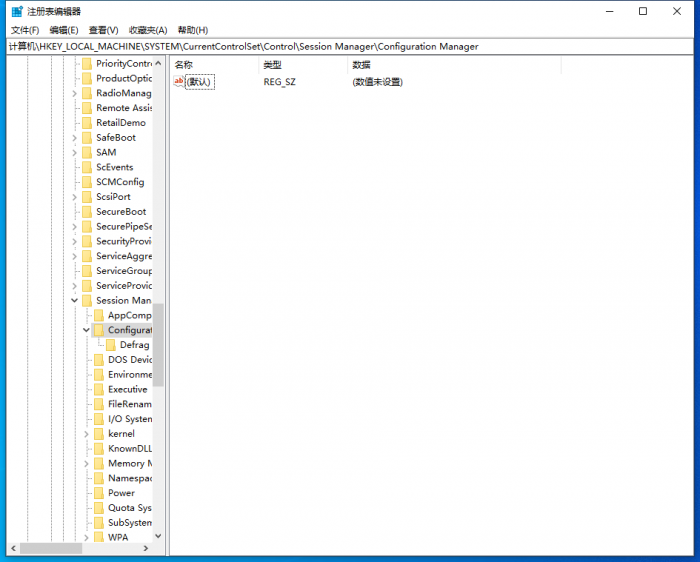Expand the SecurePipeServers key
Screen dimensions: 700x562
[75, 227]
